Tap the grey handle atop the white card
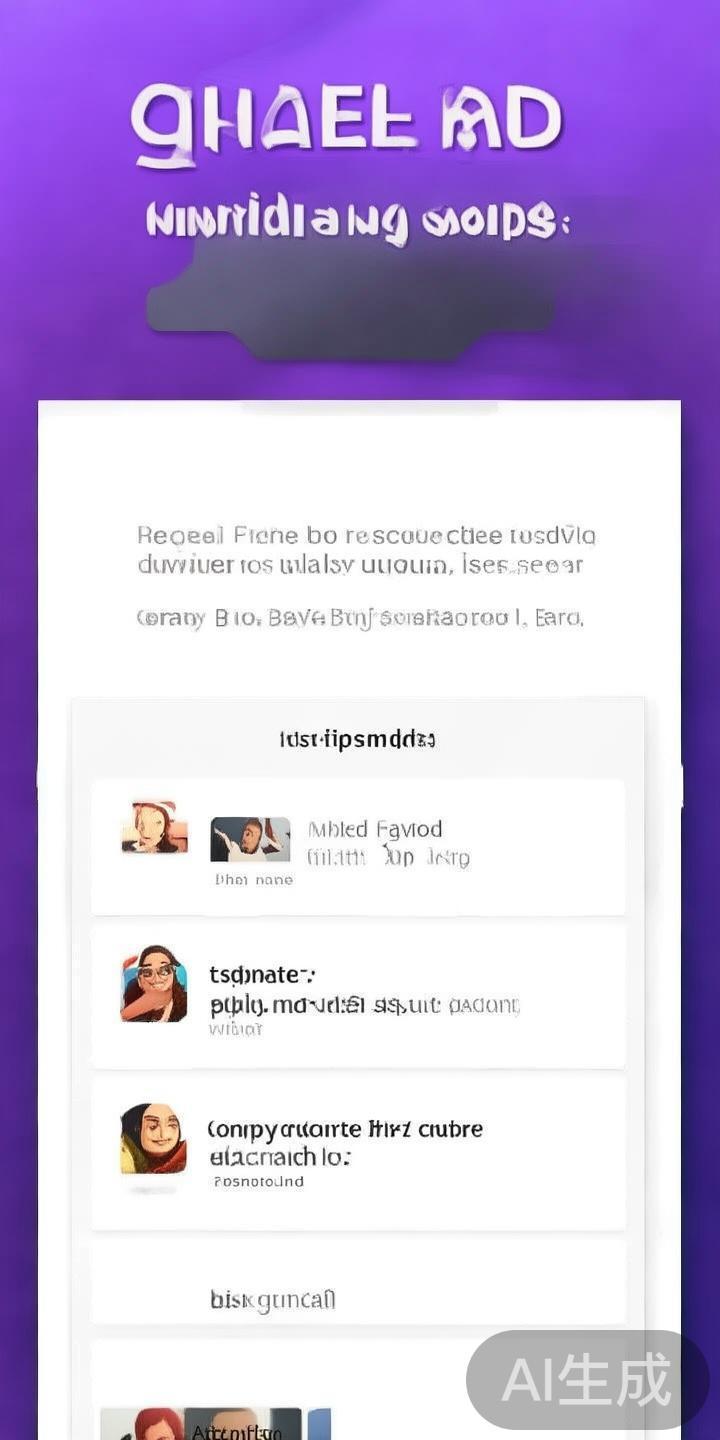 (370, 408)
